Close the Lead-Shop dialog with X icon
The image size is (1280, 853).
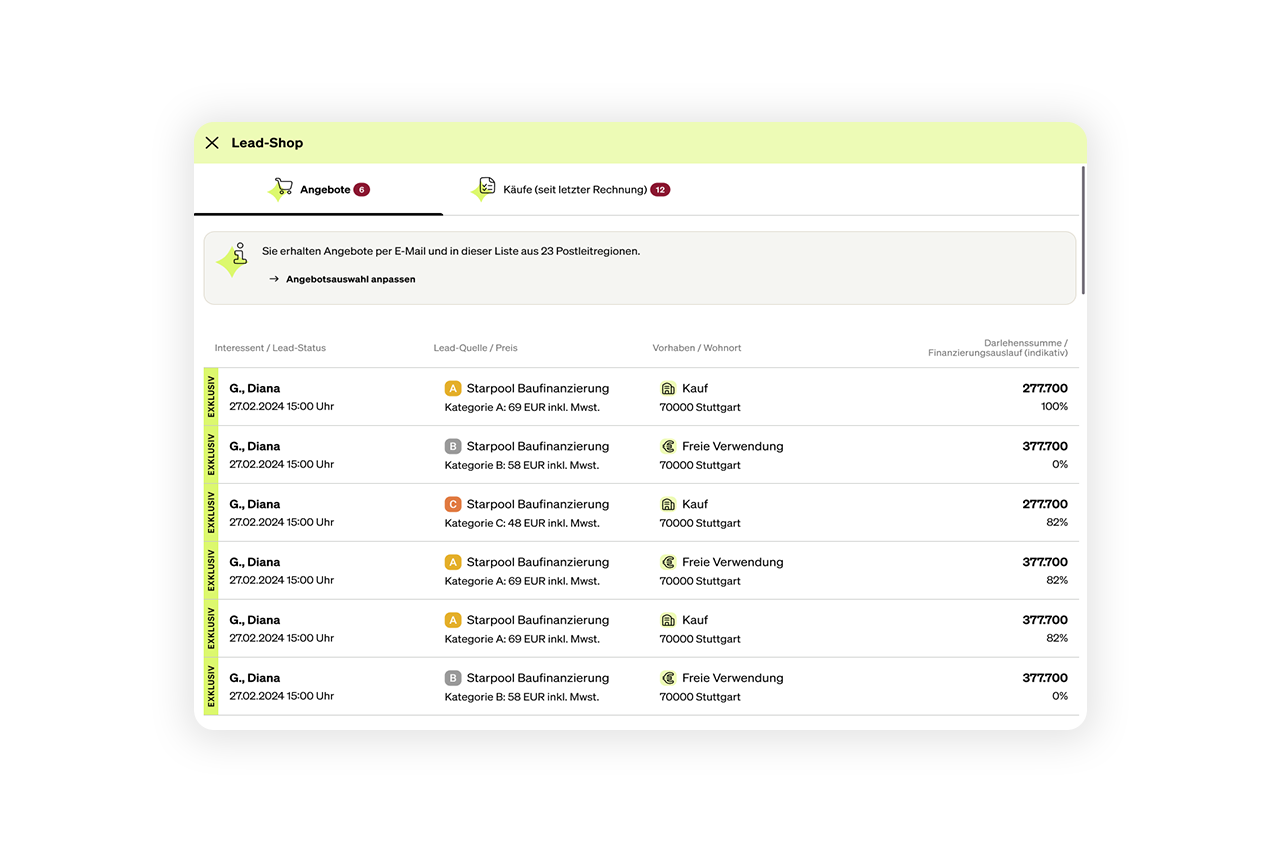[212, 143]
